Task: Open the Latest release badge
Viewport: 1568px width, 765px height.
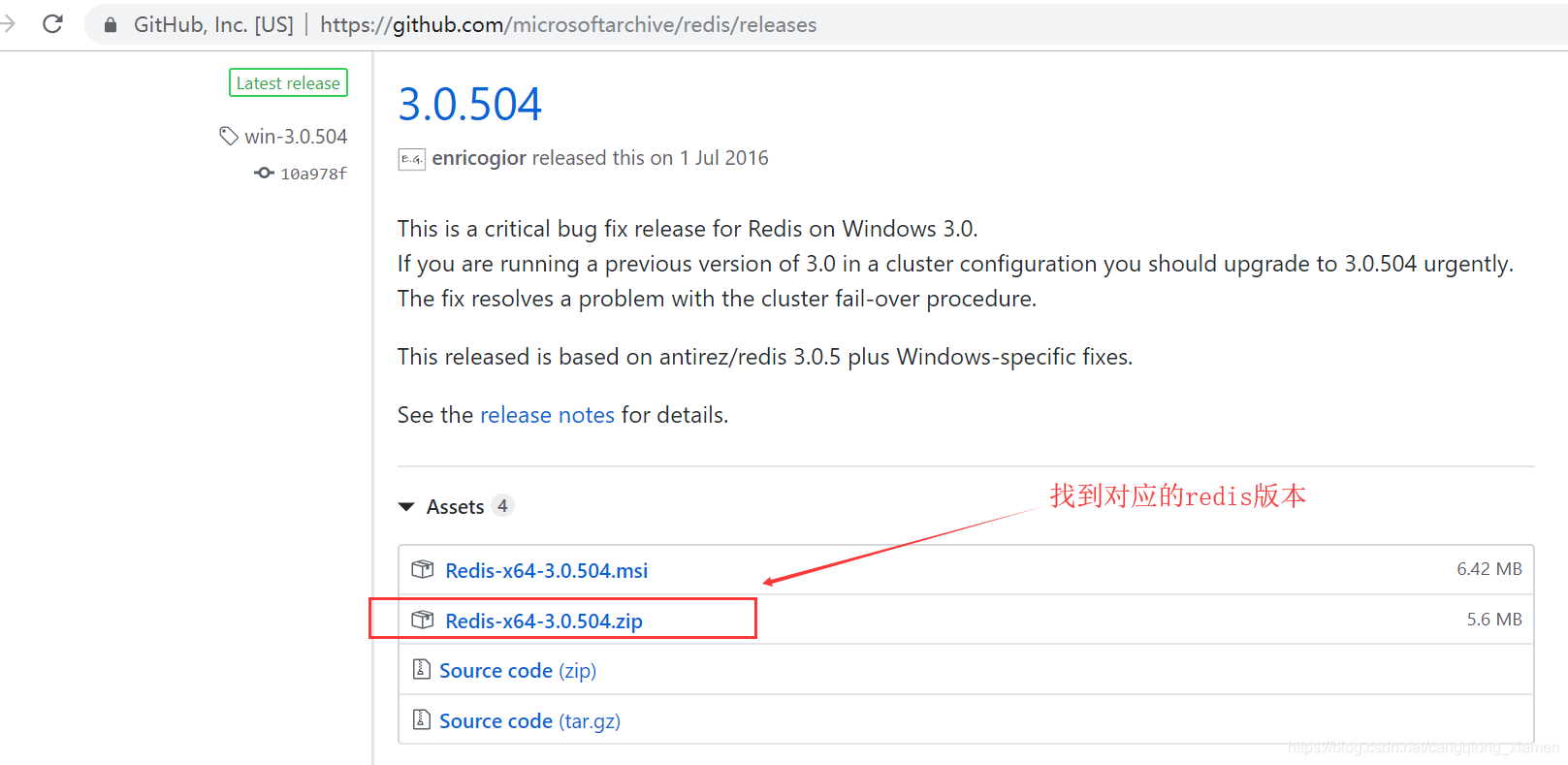Action: pos(288,83)
